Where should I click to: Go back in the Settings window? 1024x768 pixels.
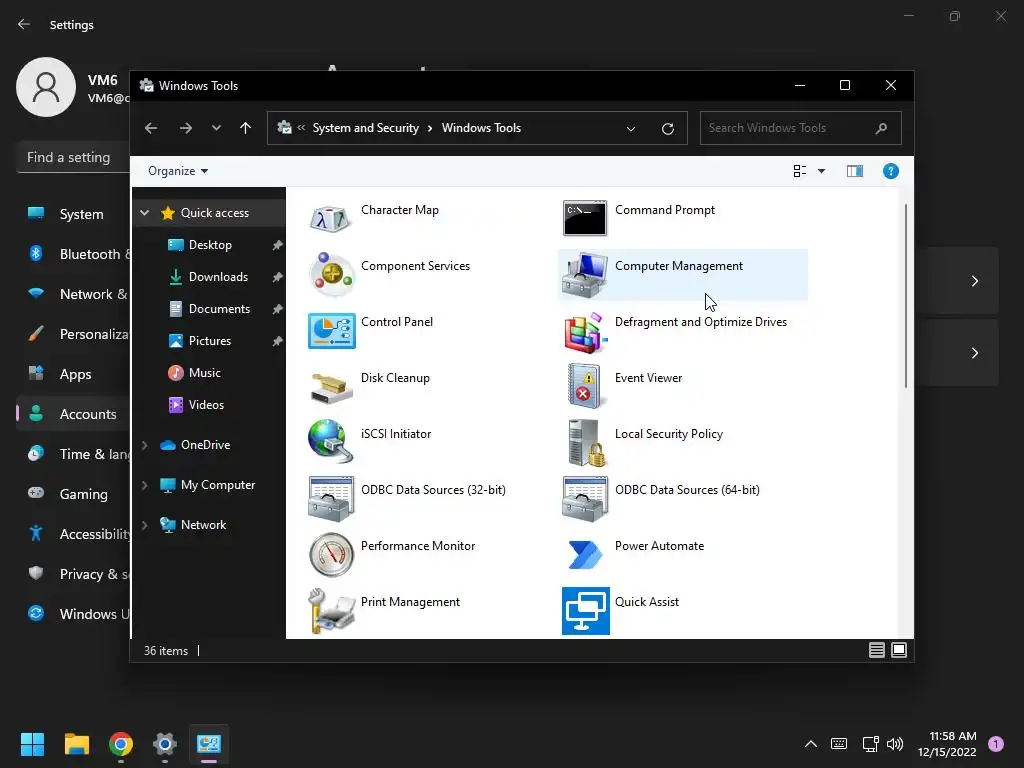coord(24,24)
